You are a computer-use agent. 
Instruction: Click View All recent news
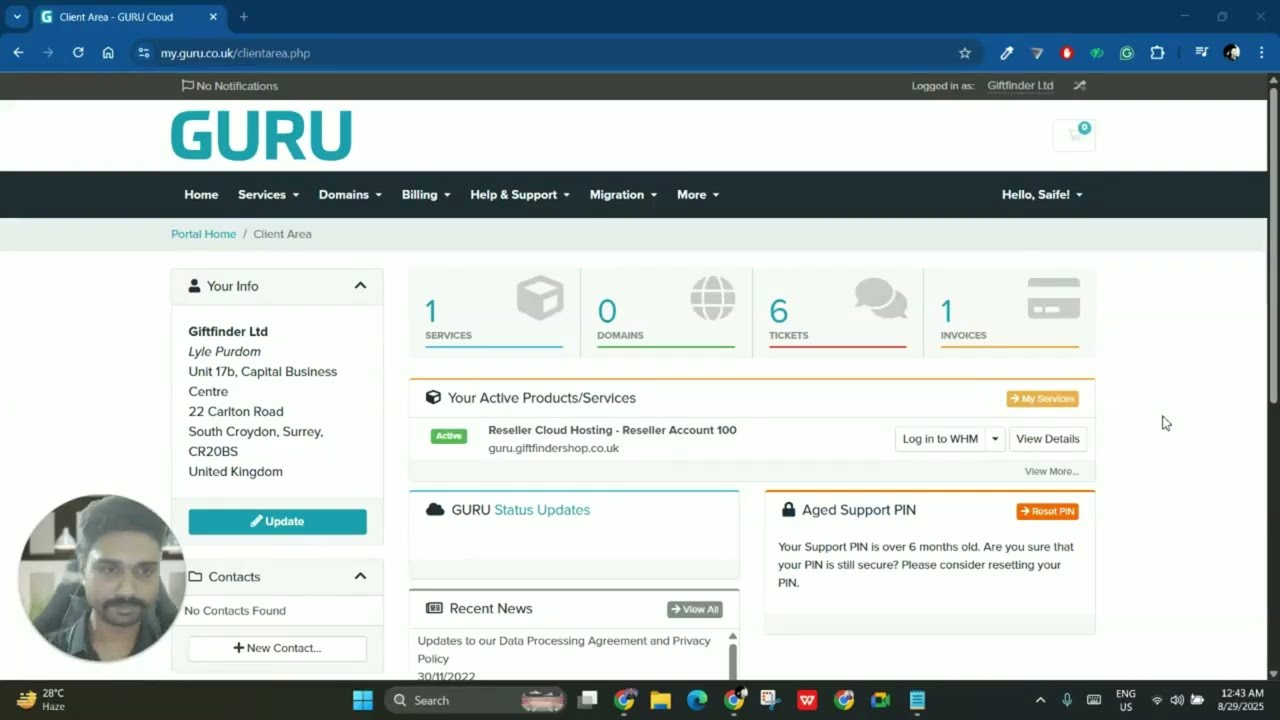click(695, 609)
